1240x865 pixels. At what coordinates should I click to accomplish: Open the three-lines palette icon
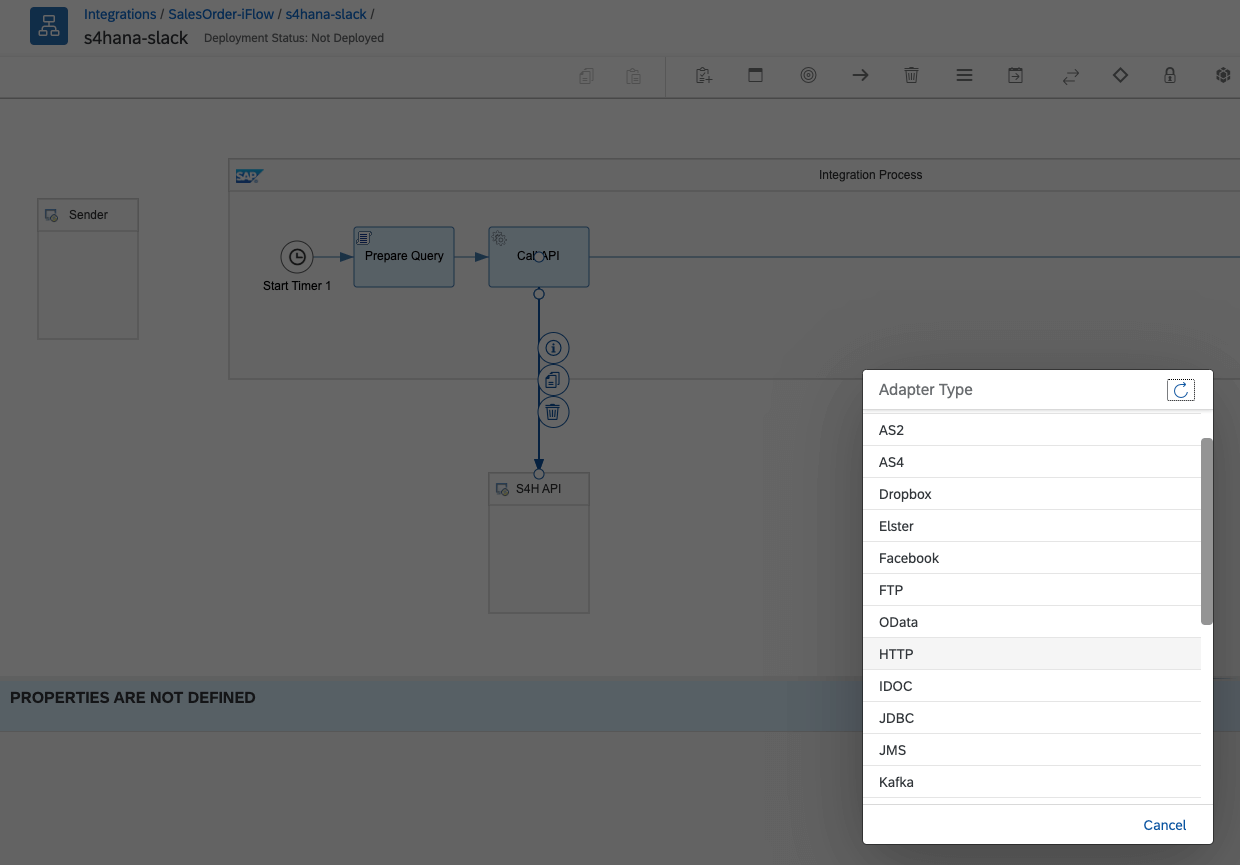click(x=964, y=75)
